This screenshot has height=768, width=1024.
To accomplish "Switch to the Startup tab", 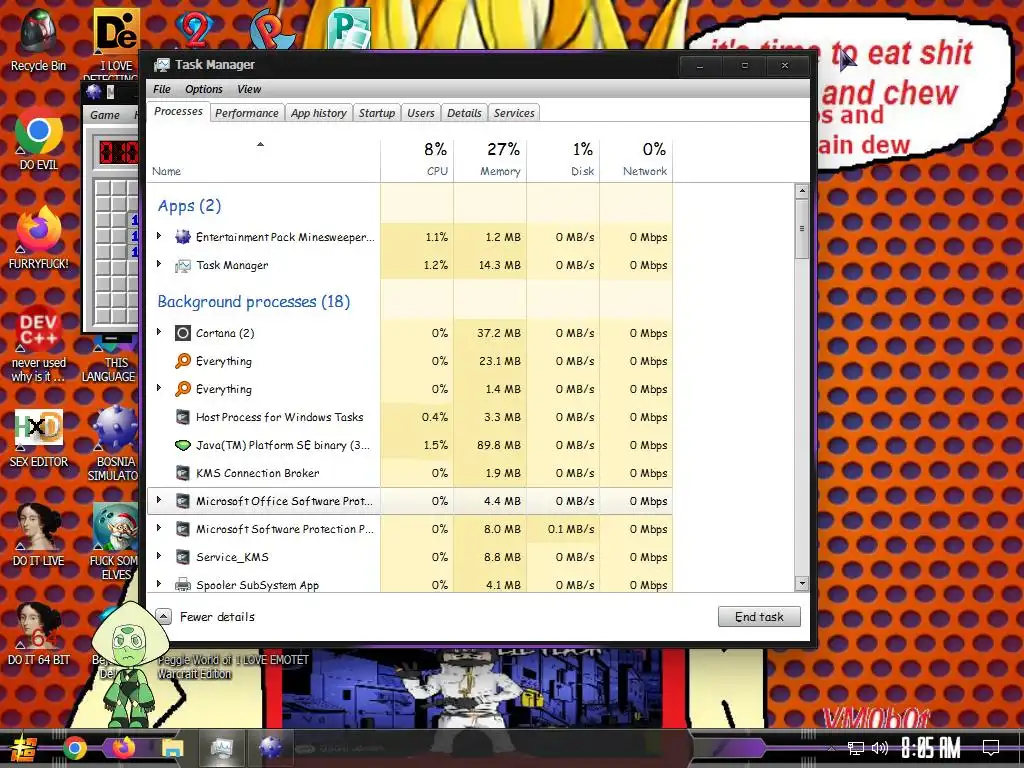I will 377,113.
